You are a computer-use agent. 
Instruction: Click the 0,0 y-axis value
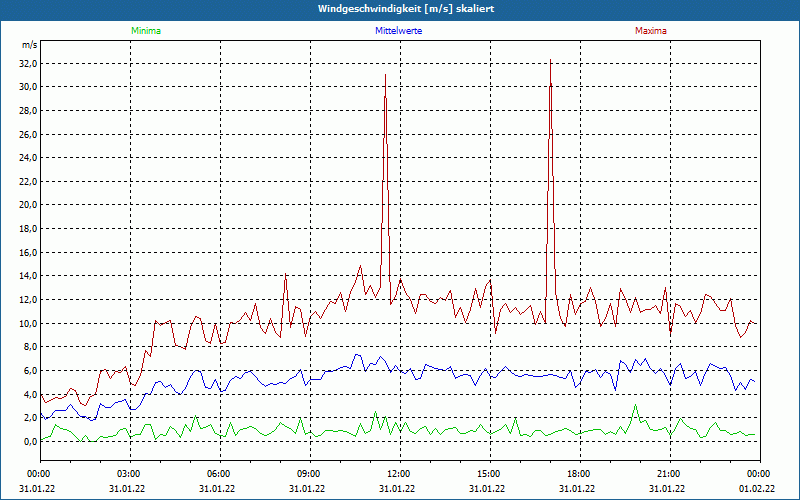(29, 441)
